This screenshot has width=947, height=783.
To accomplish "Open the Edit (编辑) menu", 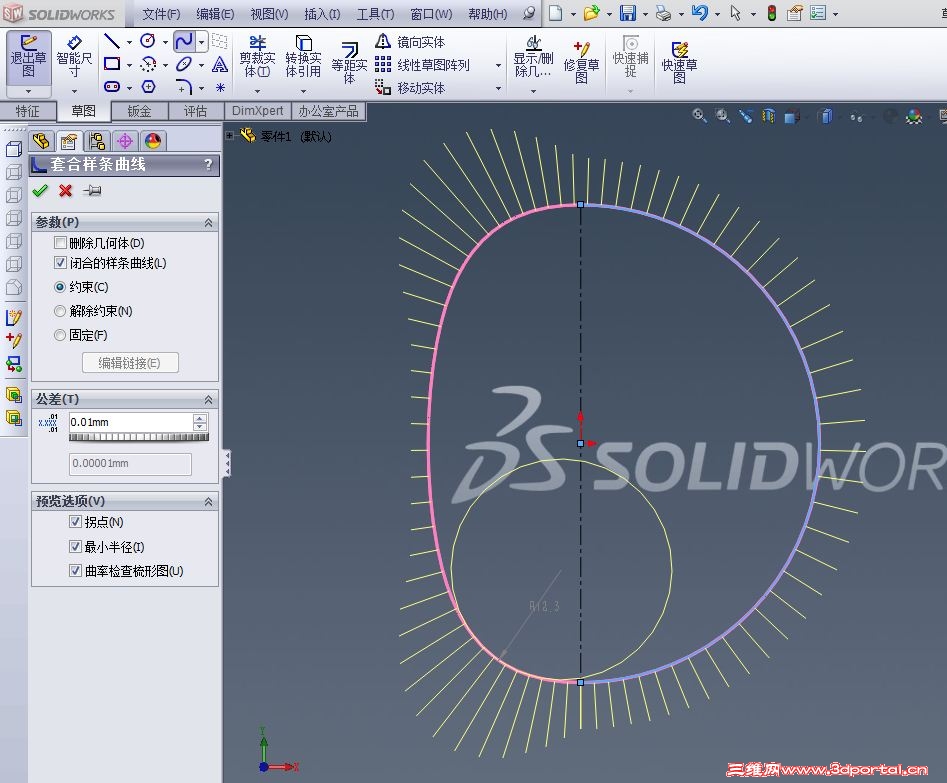I will 215,13.
